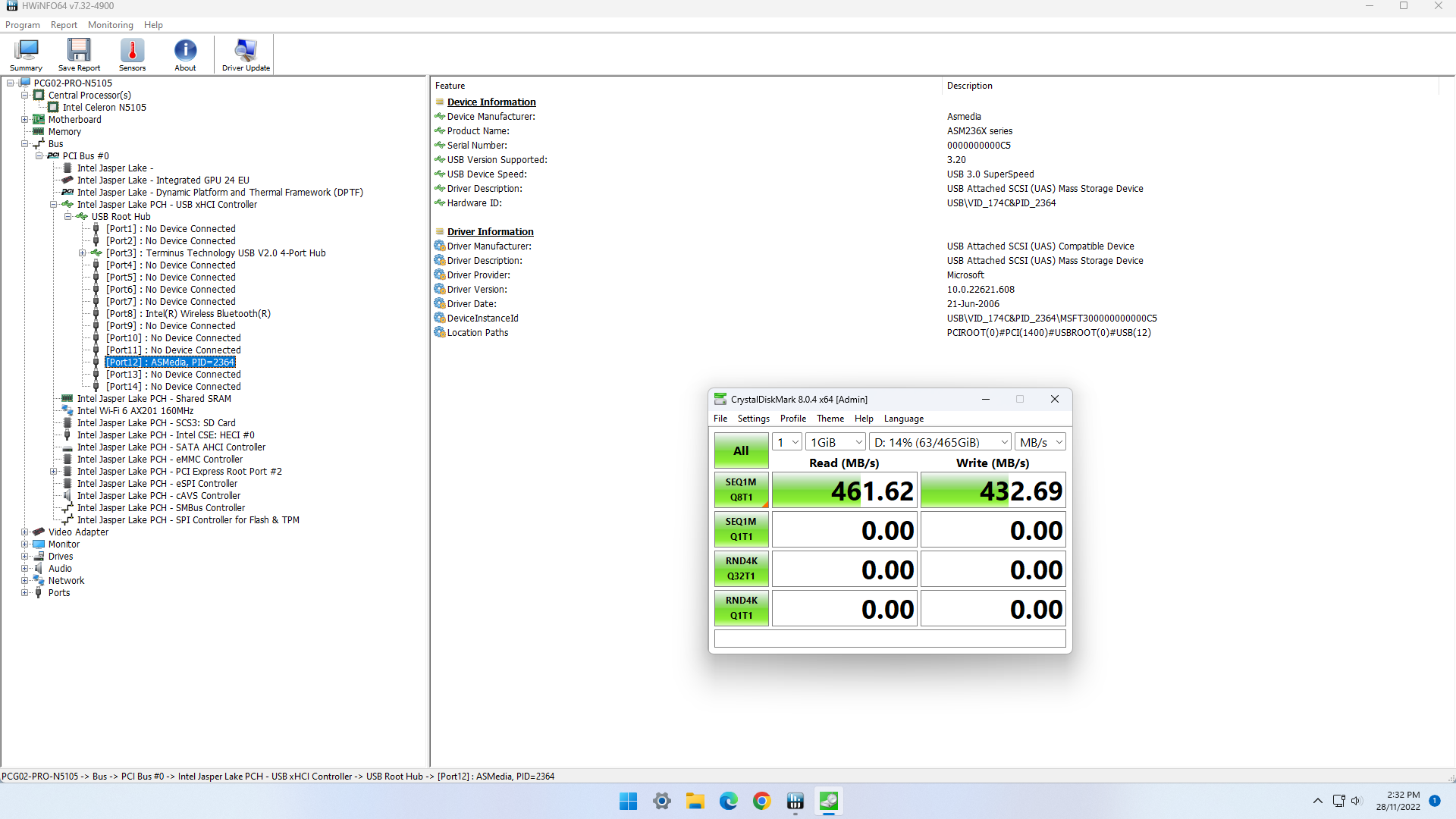The height and width of the screenshot is (819, 1456).
Task: Open the 1GiB test size dropdown
Action: click(836, 442)
